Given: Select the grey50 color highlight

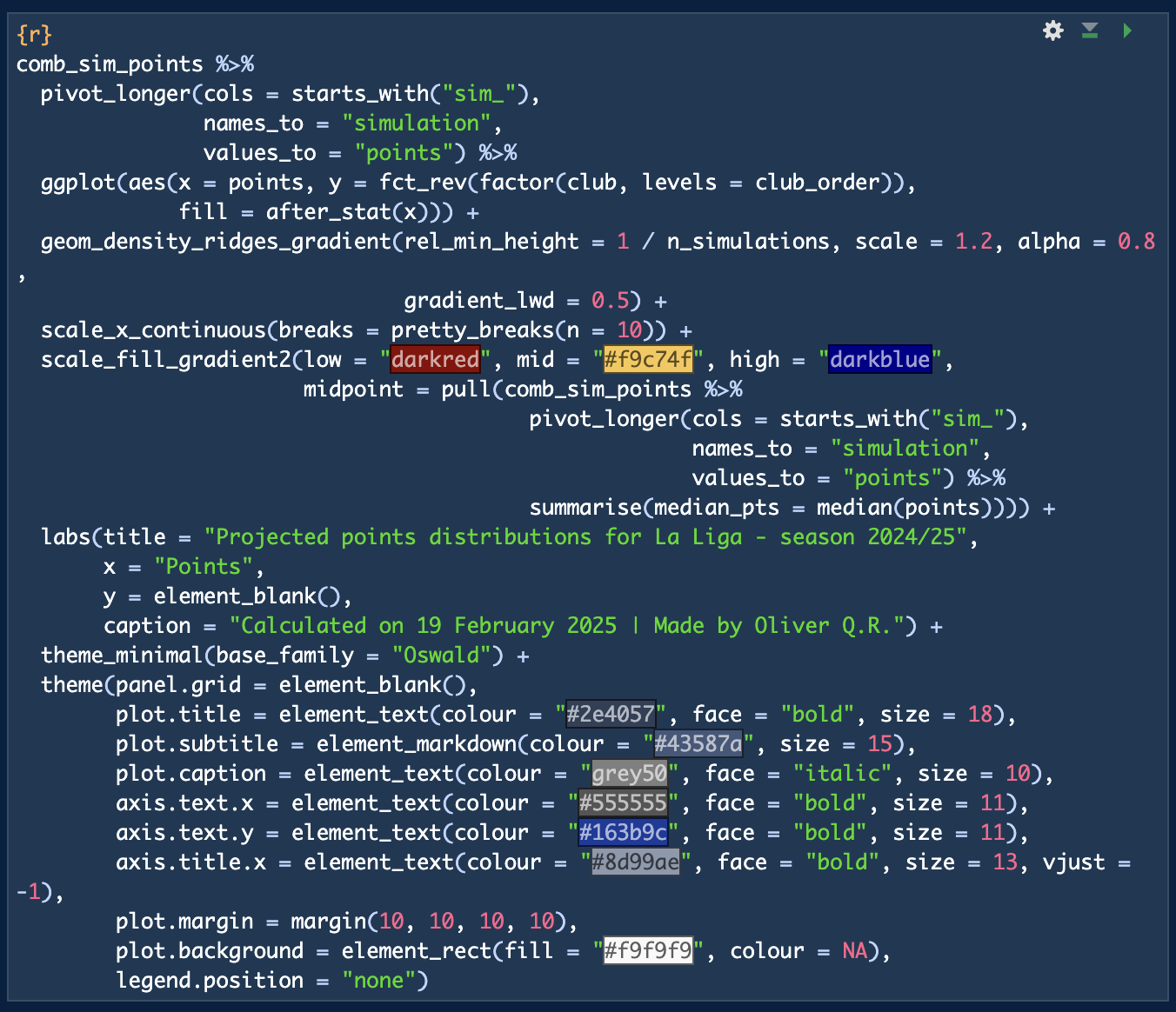Looking at the screenshot, I should [x=629, y=773].
